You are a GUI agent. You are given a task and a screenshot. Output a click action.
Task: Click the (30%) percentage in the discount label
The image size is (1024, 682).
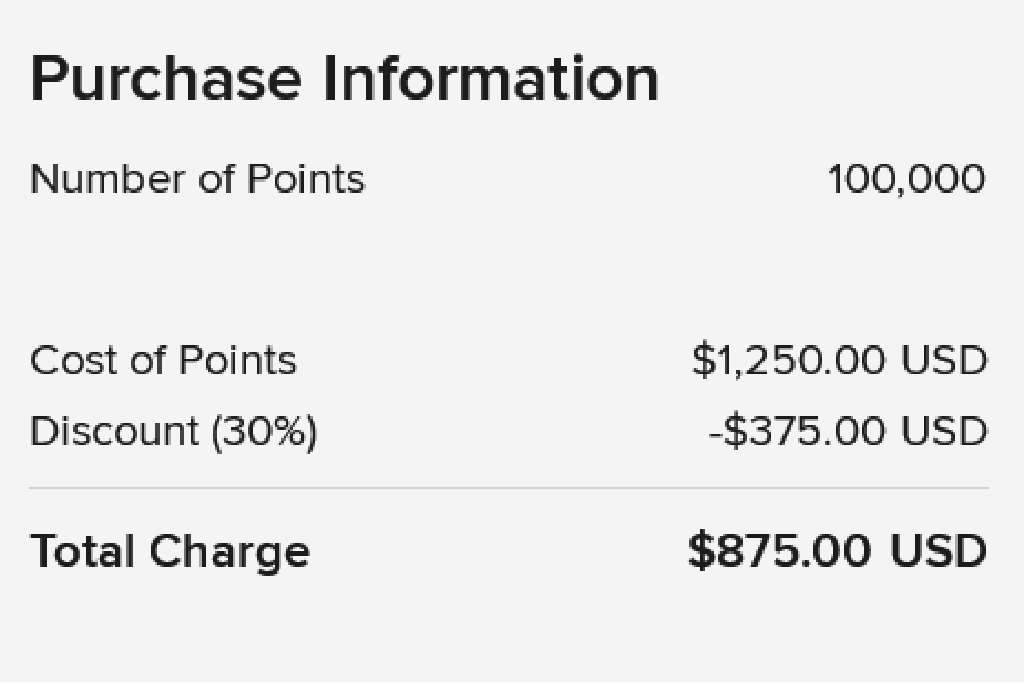263,432
